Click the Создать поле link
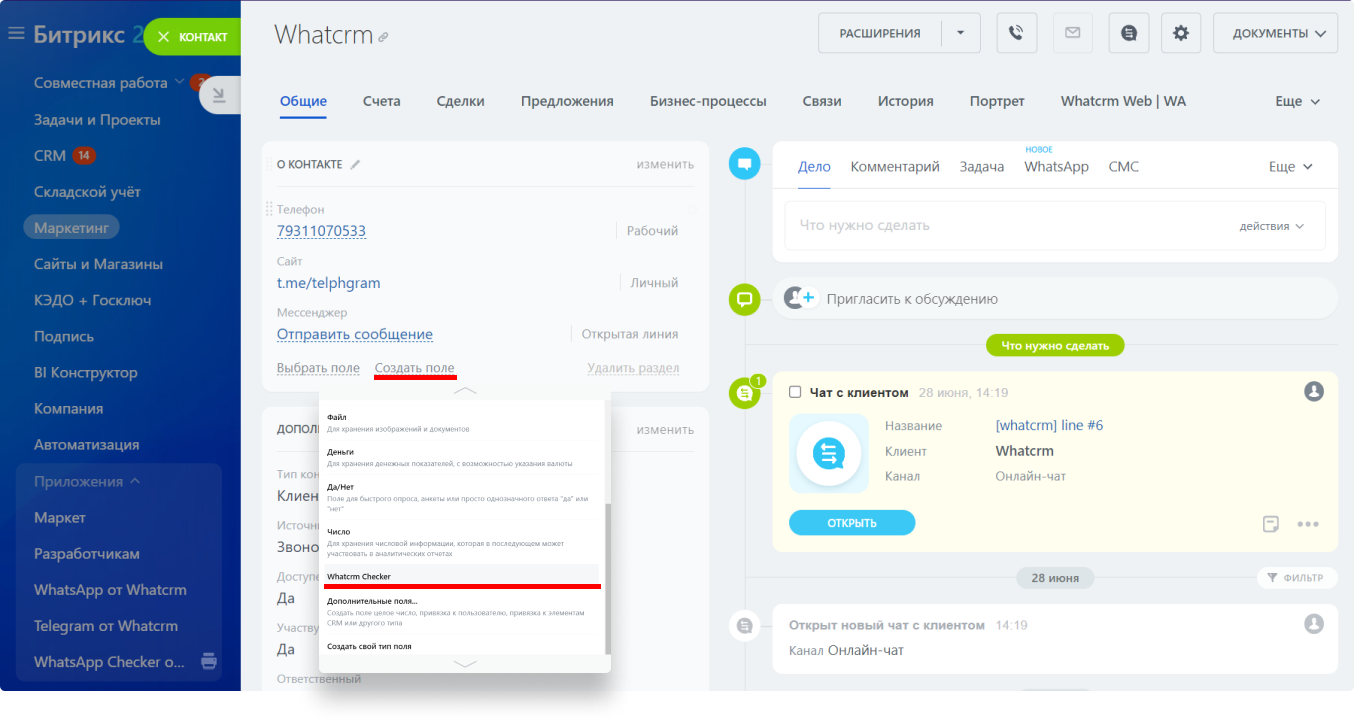Image resolution: width=1354 pixels, height=723 pixels. pyautogui.click(x=415, y=368)
